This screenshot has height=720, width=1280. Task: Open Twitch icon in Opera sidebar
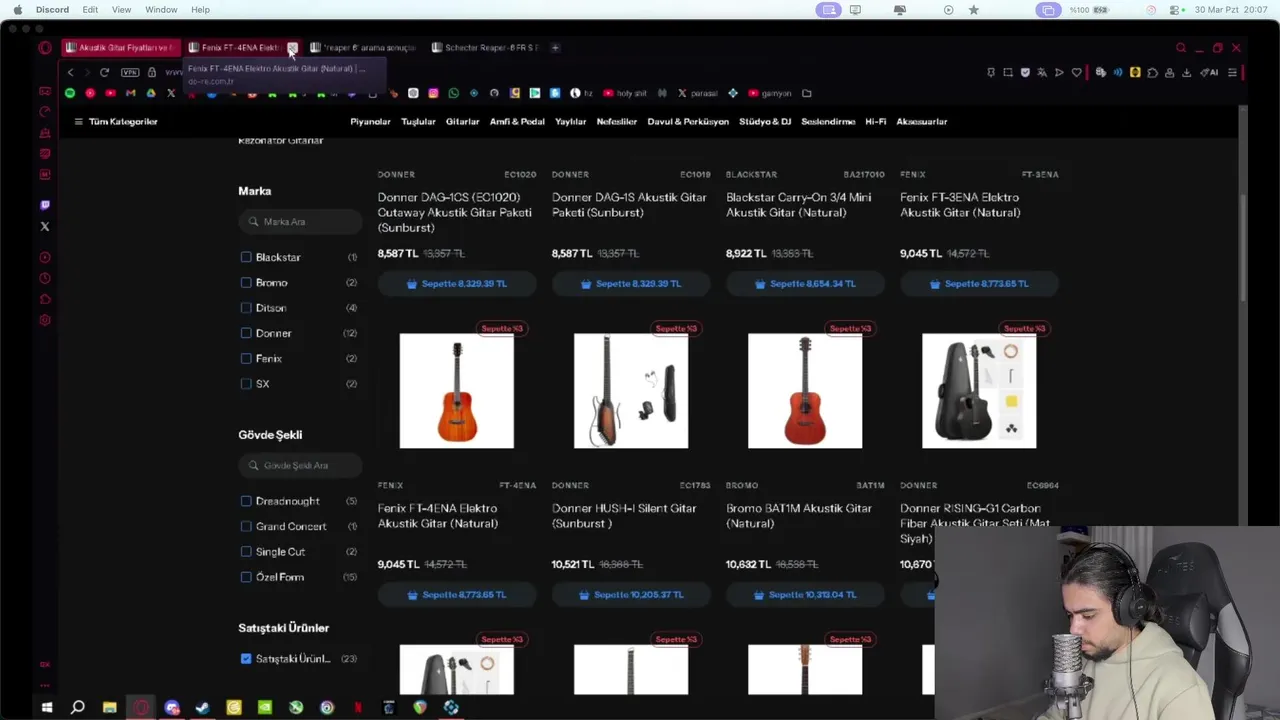[44, 205]
